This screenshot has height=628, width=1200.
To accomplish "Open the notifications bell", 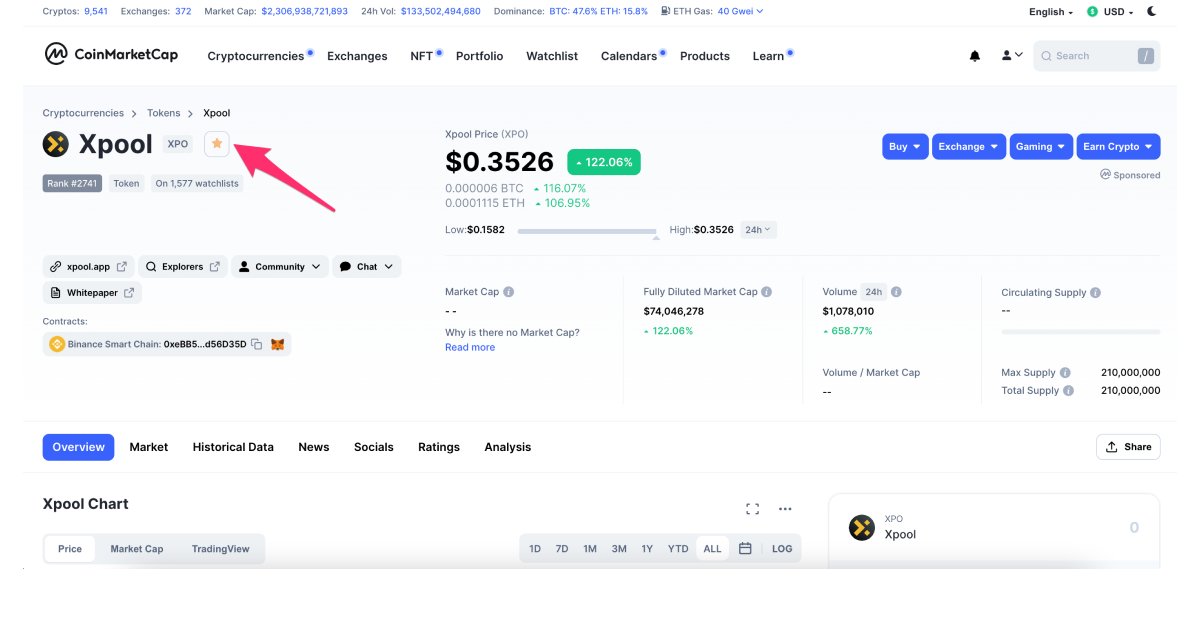I will point(974,56).
